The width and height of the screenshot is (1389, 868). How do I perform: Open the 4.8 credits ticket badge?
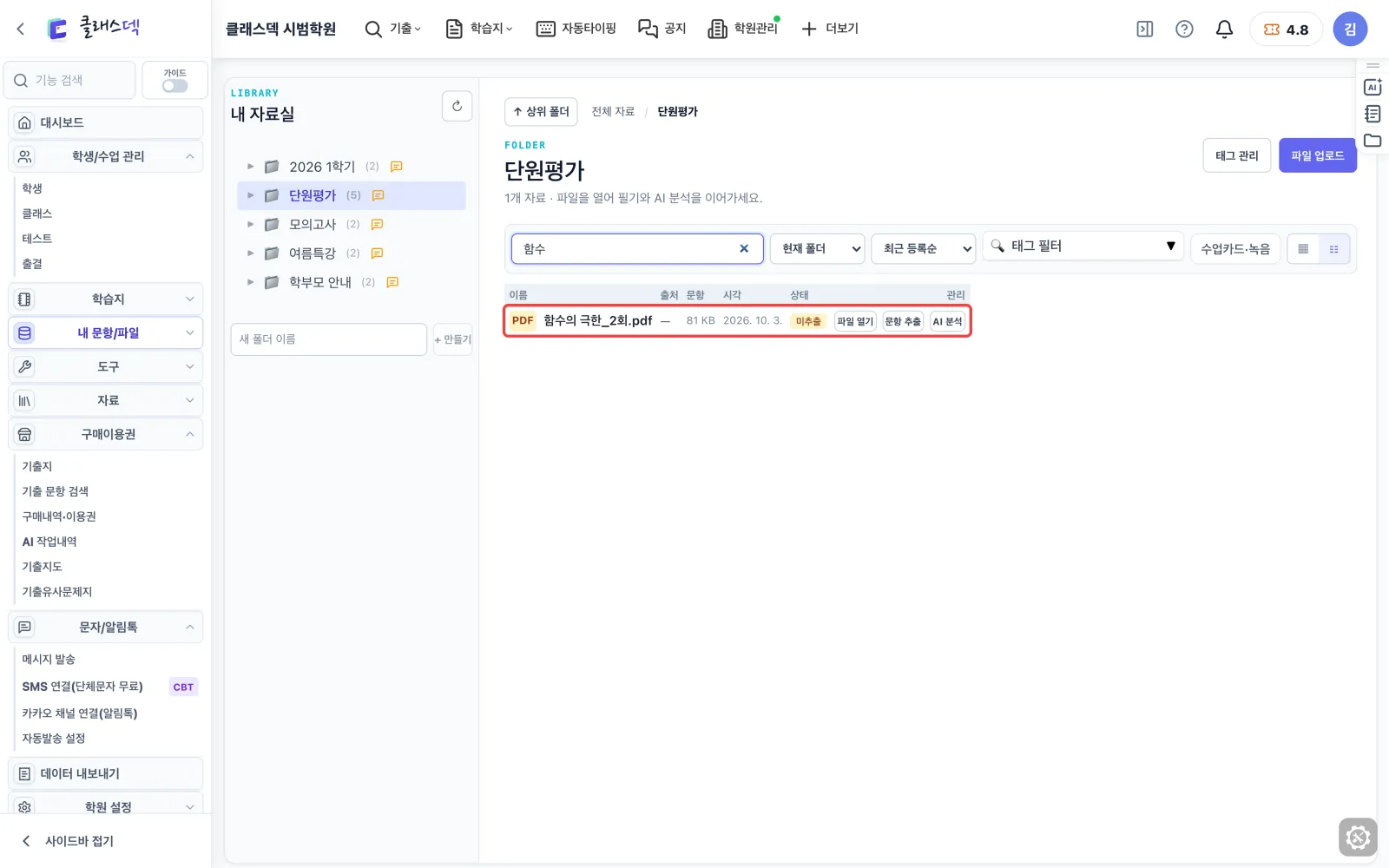[x=1286, y=30]
